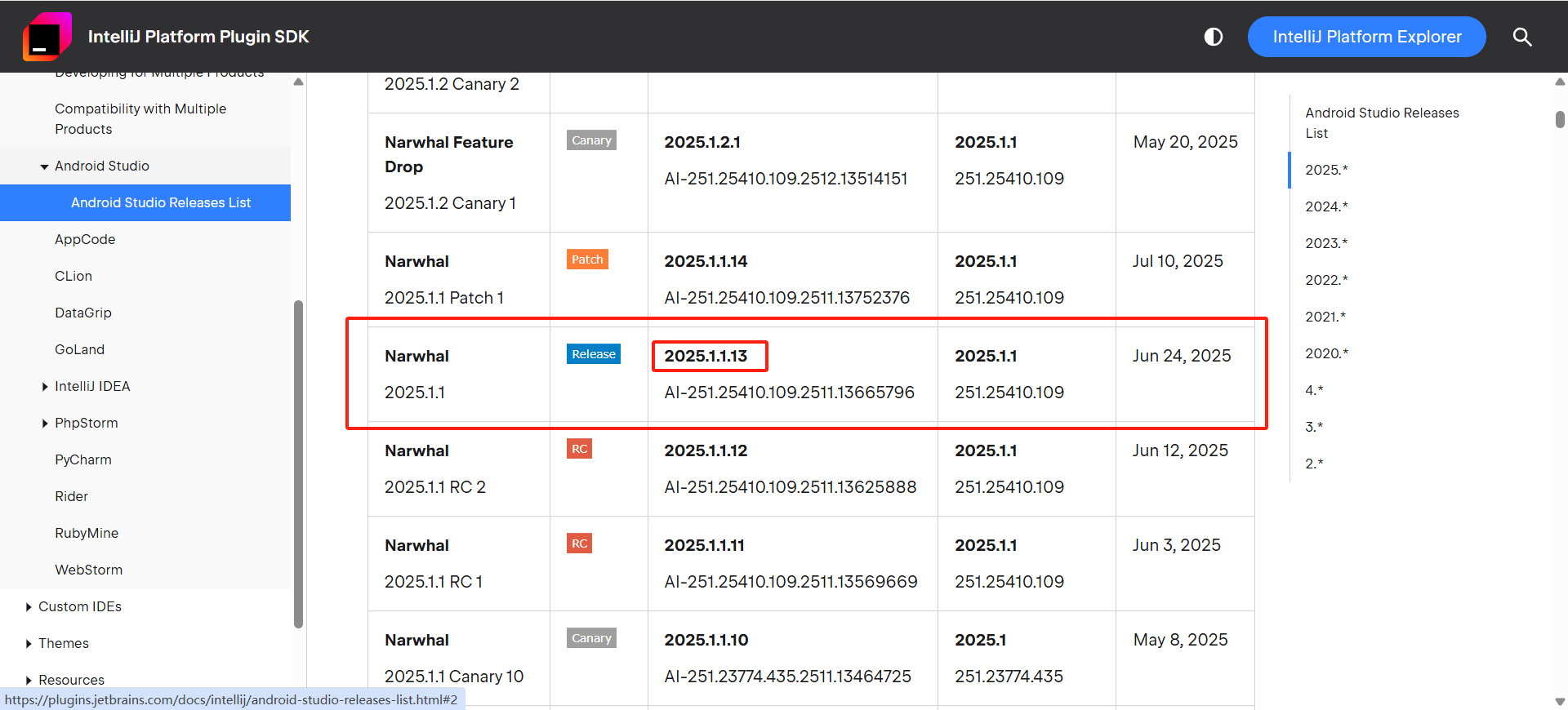Click the blue Release badge
Screen dimensions: 1568x710
594,354
